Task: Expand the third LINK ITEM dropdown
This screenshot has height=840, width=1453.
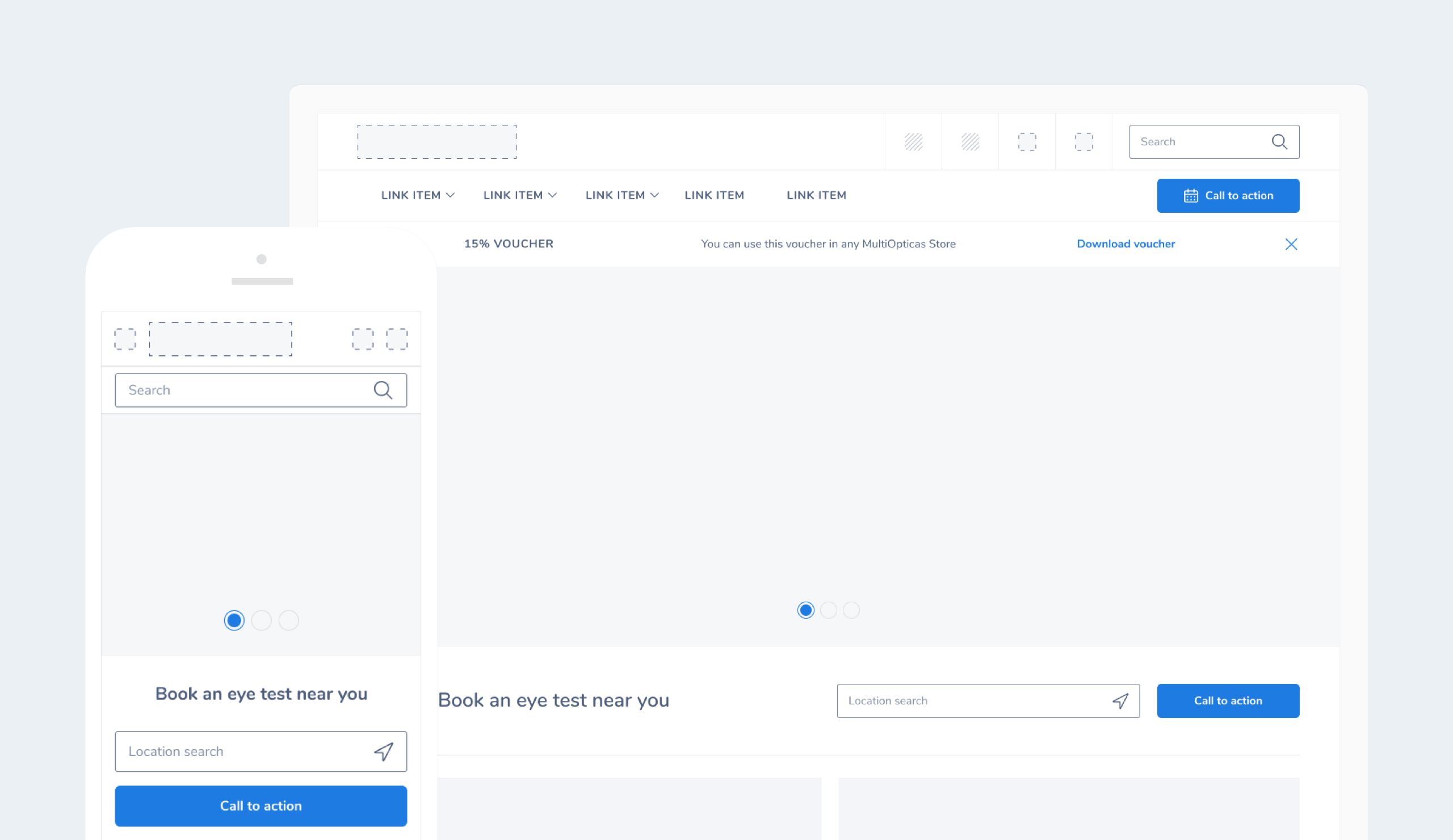Action: [621, 195]
